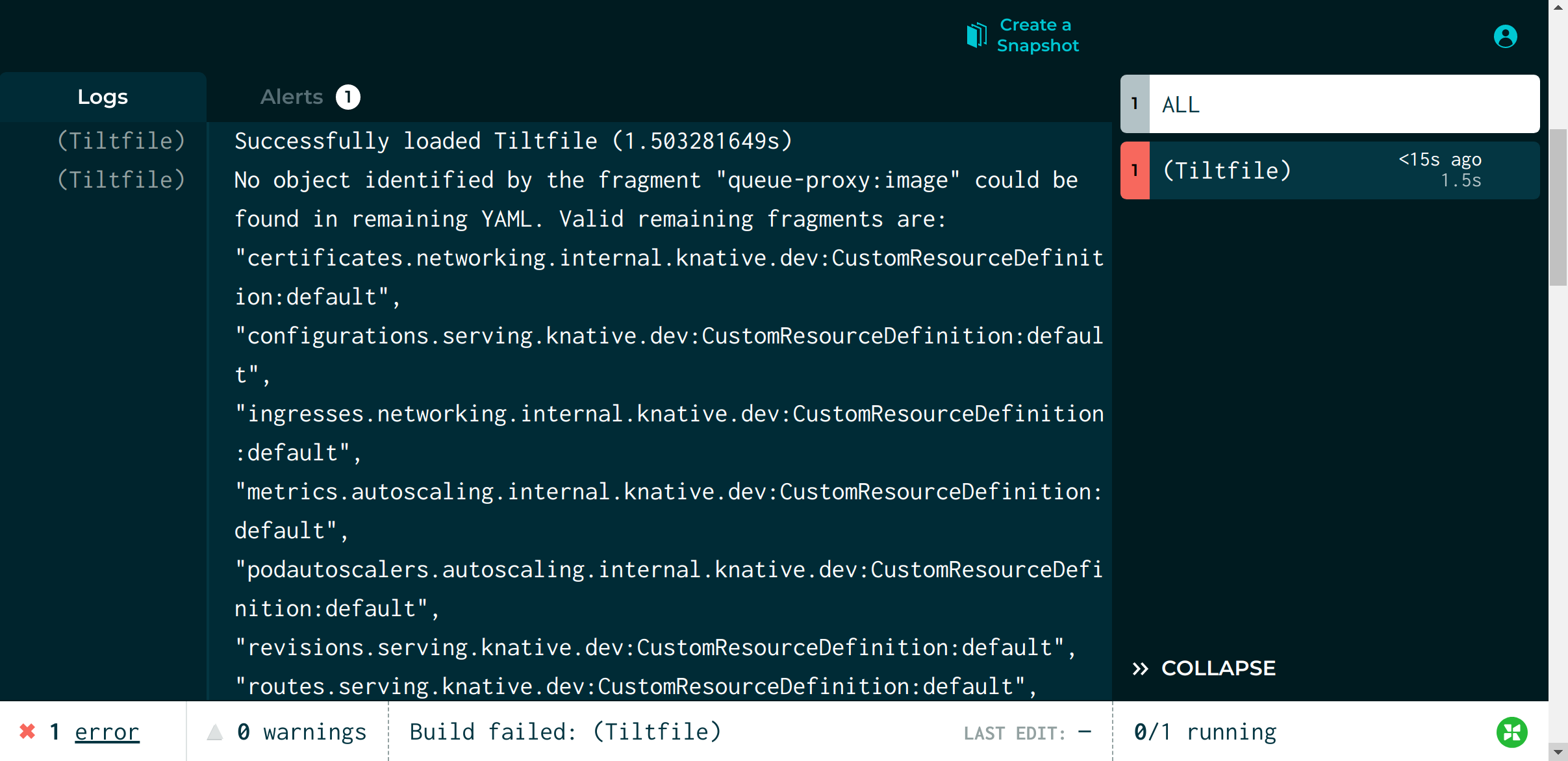Image resolution: width=1568 pixels, height=761 pixels.
Task: Click the revisions.serving.knative.dev log line
Action: click(655, 647)
